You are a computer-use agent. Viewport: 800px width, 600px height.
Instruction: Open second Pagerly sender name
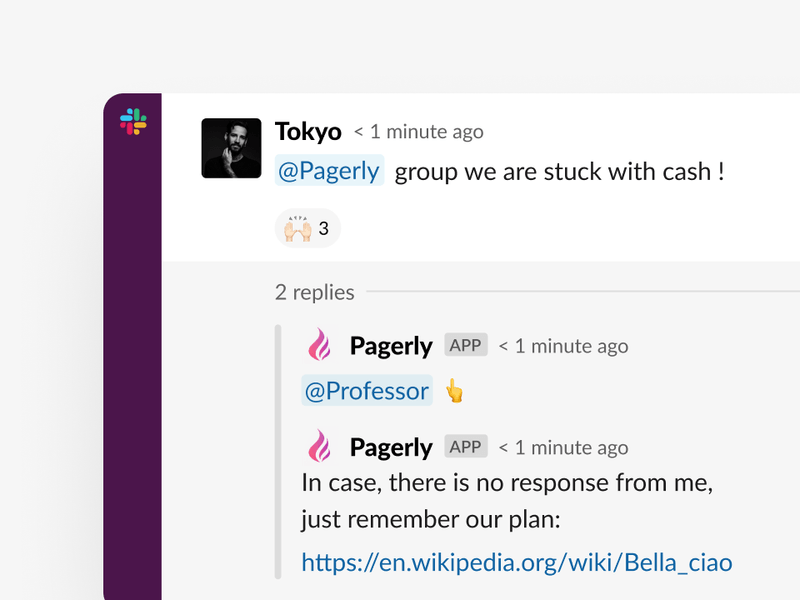[x=391, y=448]
